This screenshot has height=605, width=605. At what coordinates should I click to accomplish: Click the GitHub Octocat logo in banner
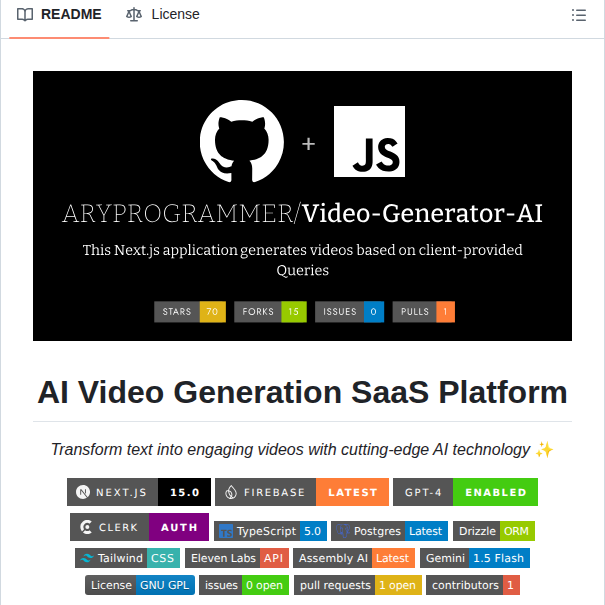[242, 141]
